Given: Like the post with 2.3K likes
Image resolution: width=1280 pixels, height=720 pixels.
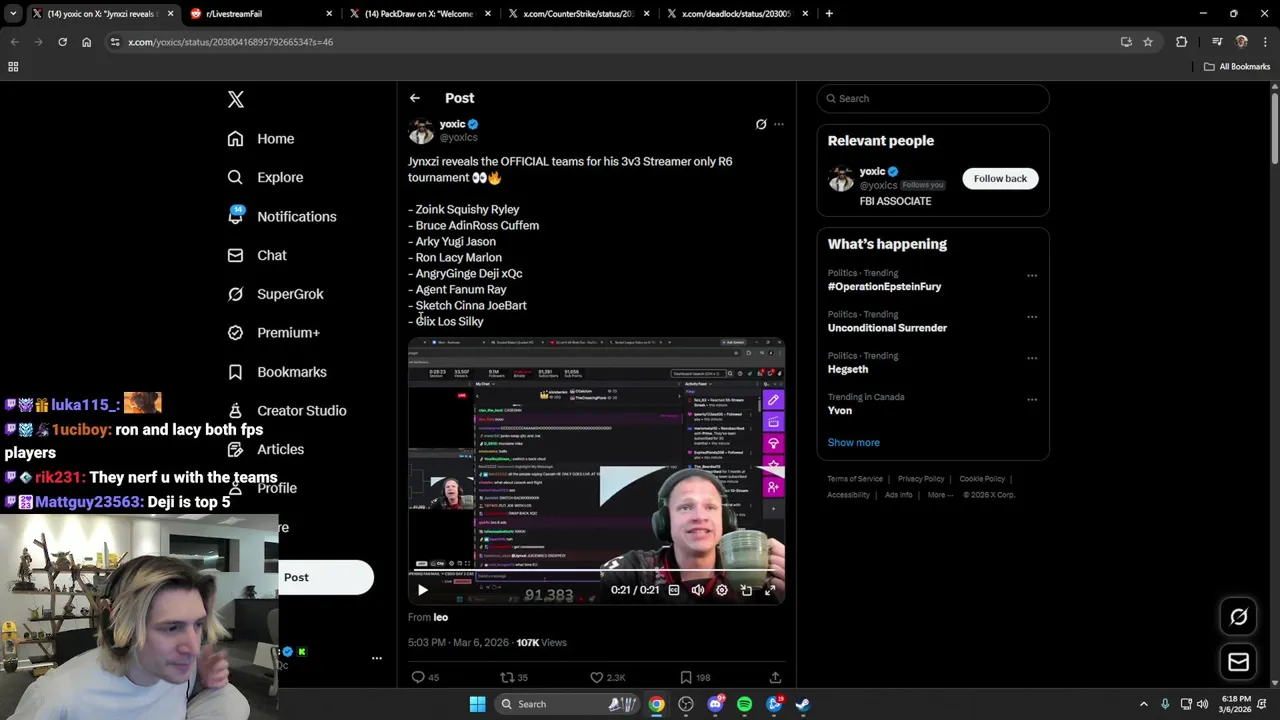Looking at the screenshot, I should tap(607, 677).
